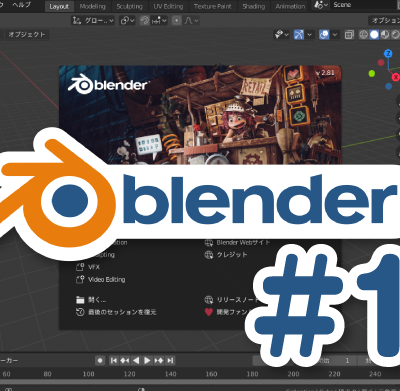Switch to the Modeling workspace tab

coord(92,6)
